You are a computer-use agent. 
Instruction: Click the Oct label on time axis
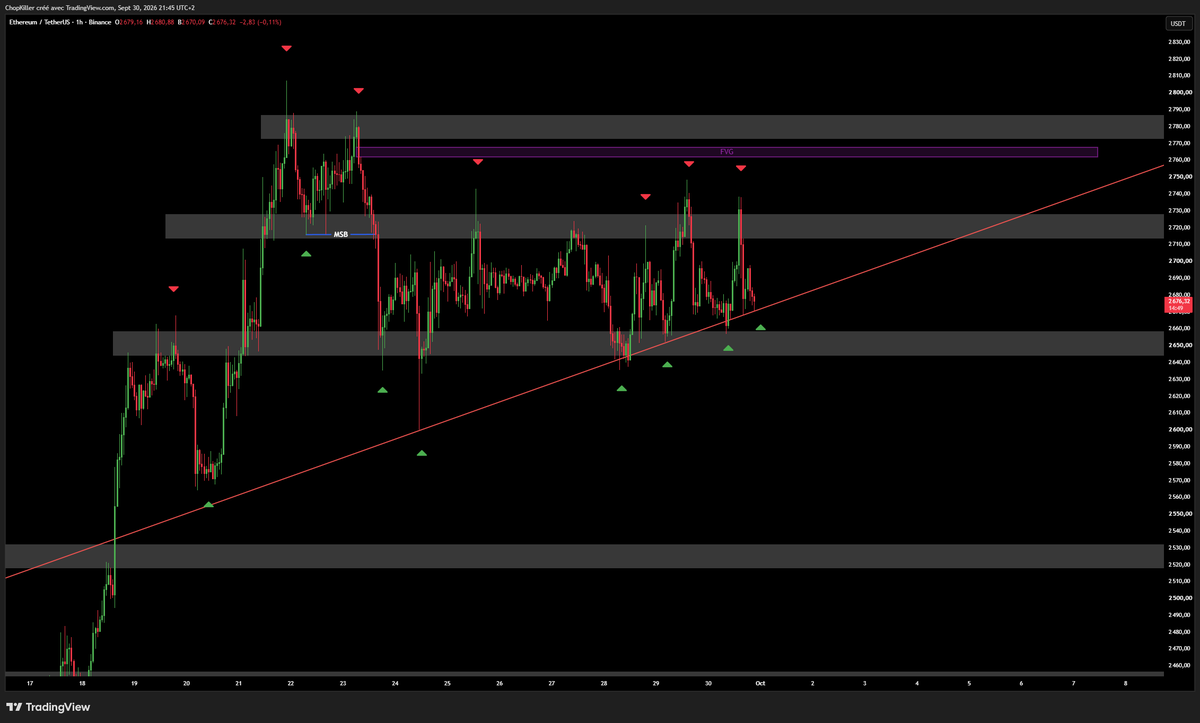click(760, 683)
